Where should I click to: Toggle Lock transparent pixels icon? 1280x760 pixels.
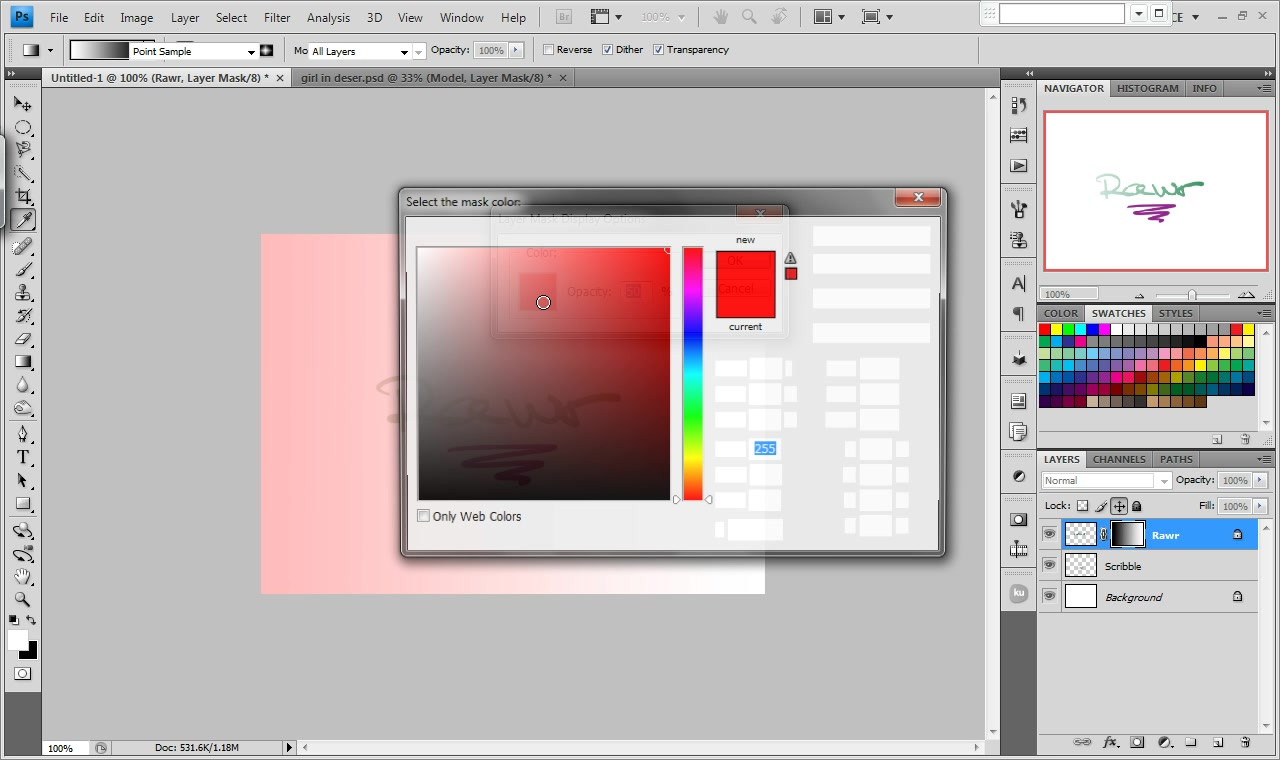tap(1082, 506)
